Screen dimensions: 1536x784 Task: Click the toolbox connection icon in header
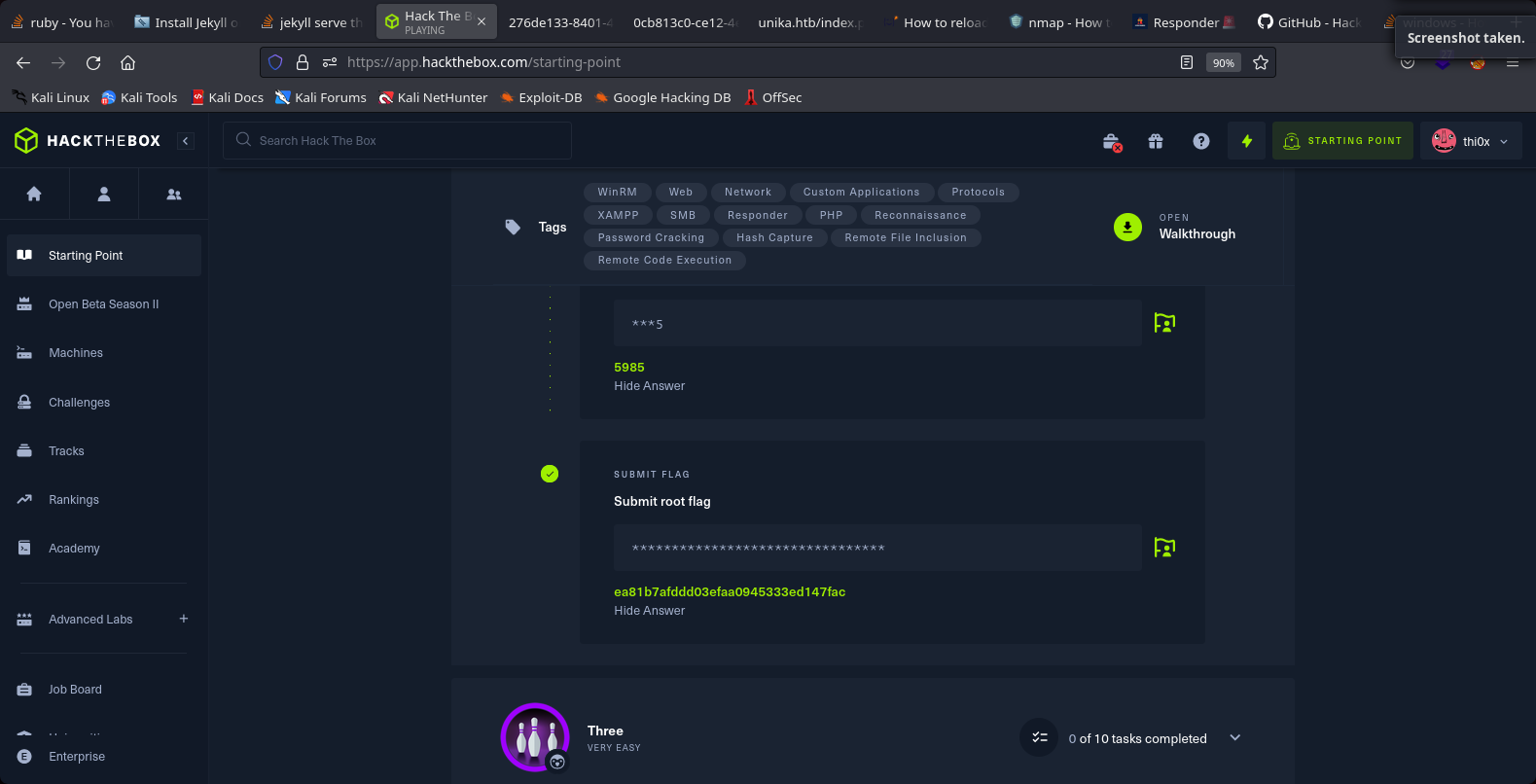click(1112, 142)
